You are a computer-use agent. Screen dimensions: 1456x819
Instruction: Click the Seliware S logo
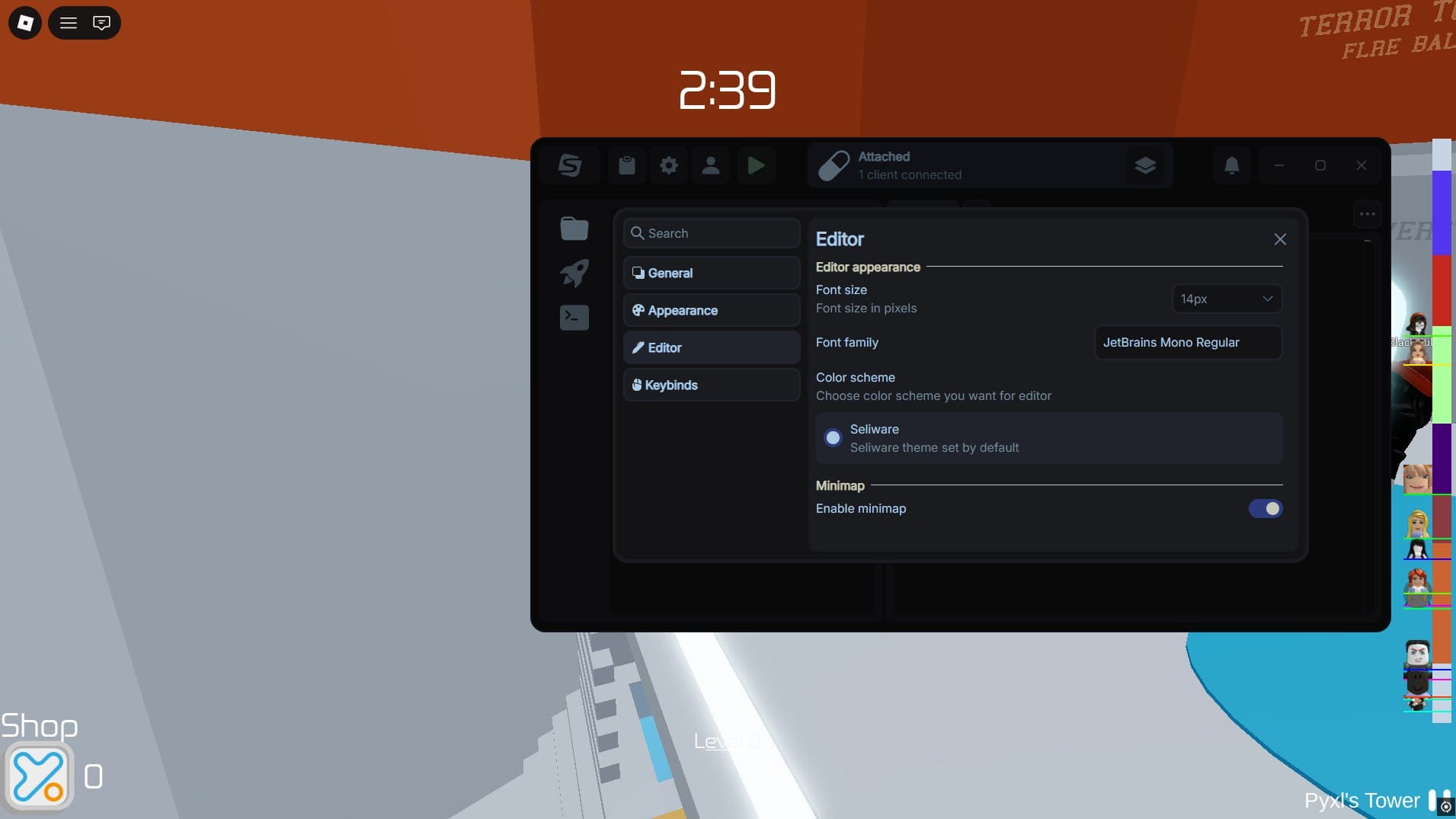[570, 165]
